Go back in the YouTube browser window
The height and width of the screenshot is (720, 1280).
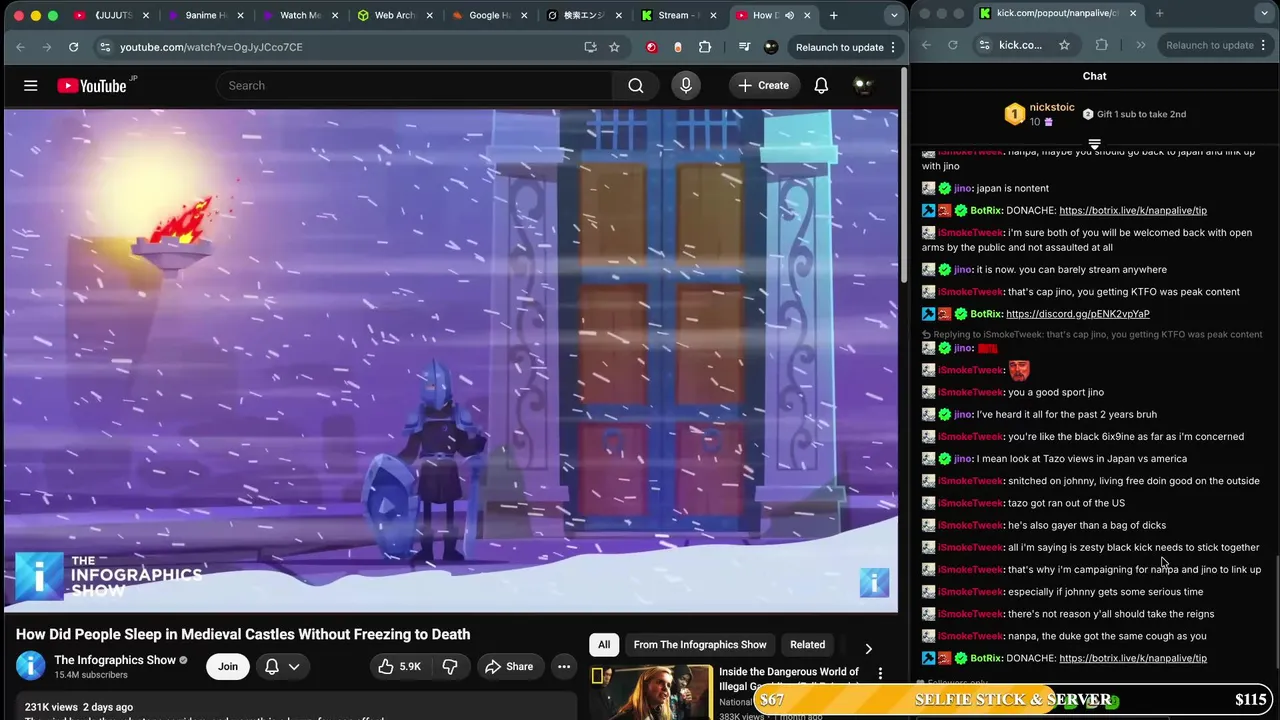(x=20, y=47)
